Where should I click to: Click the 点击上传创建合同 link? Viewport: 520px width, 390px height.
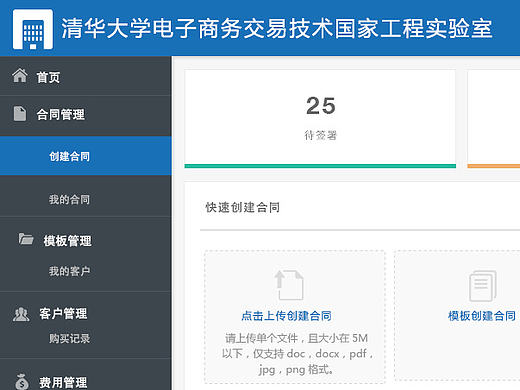[286, 315]
